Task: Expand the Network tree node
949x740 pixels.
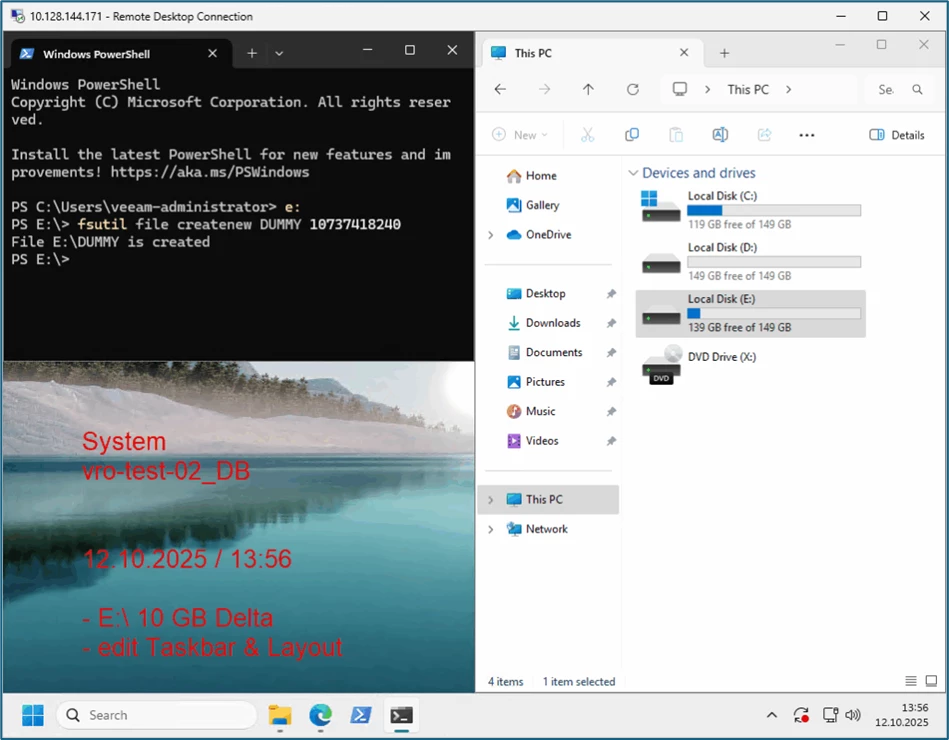Action: [x=491, y=529]
